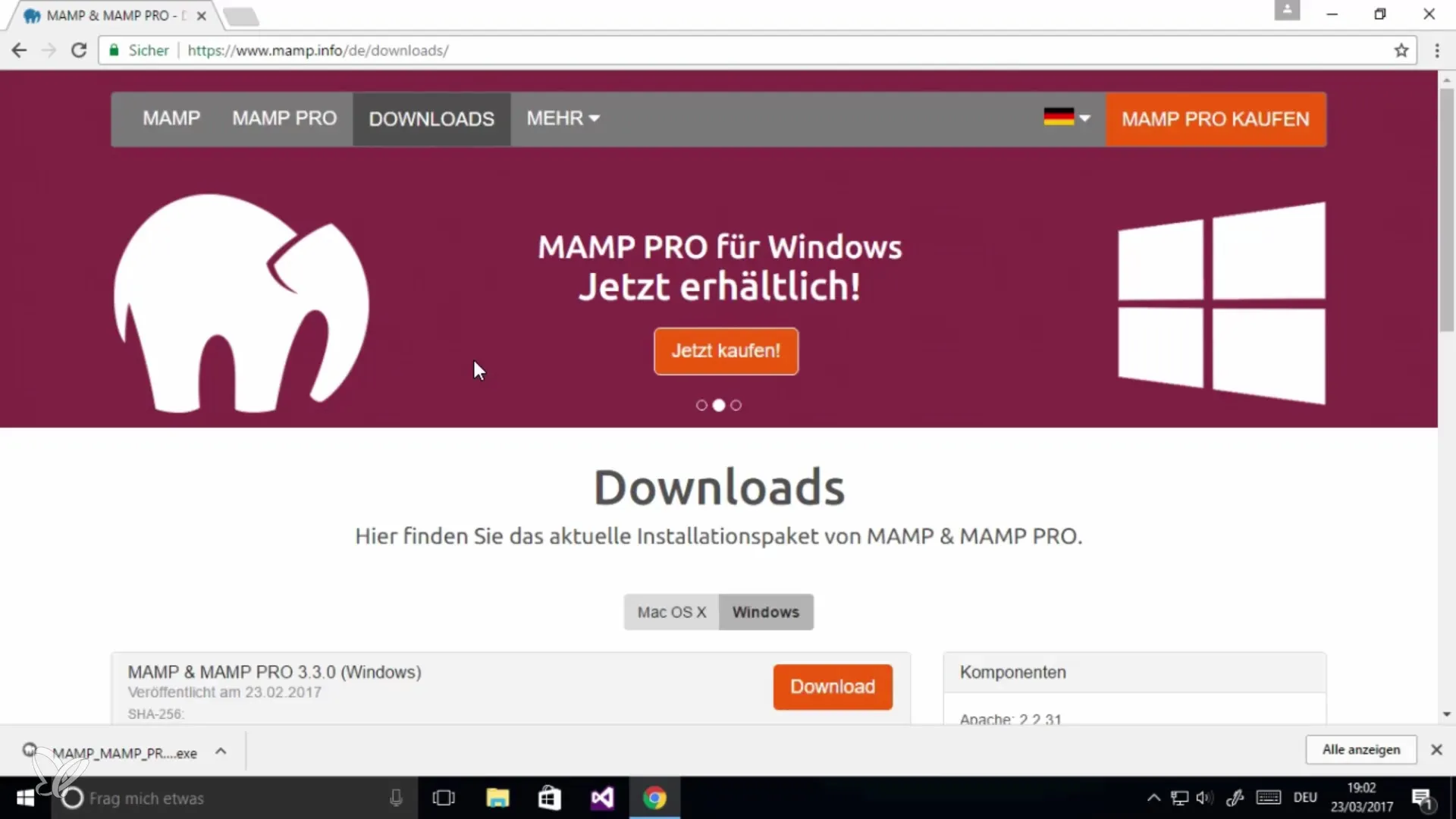The image size is (1456, 819).
Task: Switch to the Mac OS X downloads tab
Action: tap(671, 612)
